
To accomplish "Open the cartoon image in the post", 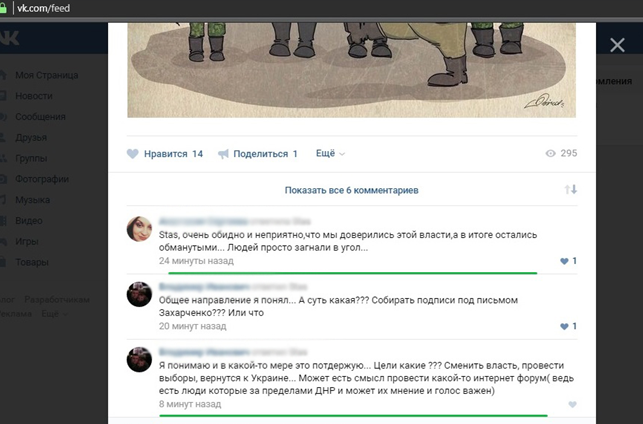I will pos(351,71).
